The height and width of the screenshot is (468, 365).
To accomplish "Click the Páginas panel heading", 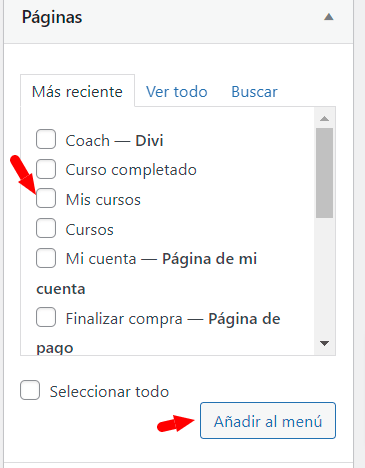I will [52, 17].
